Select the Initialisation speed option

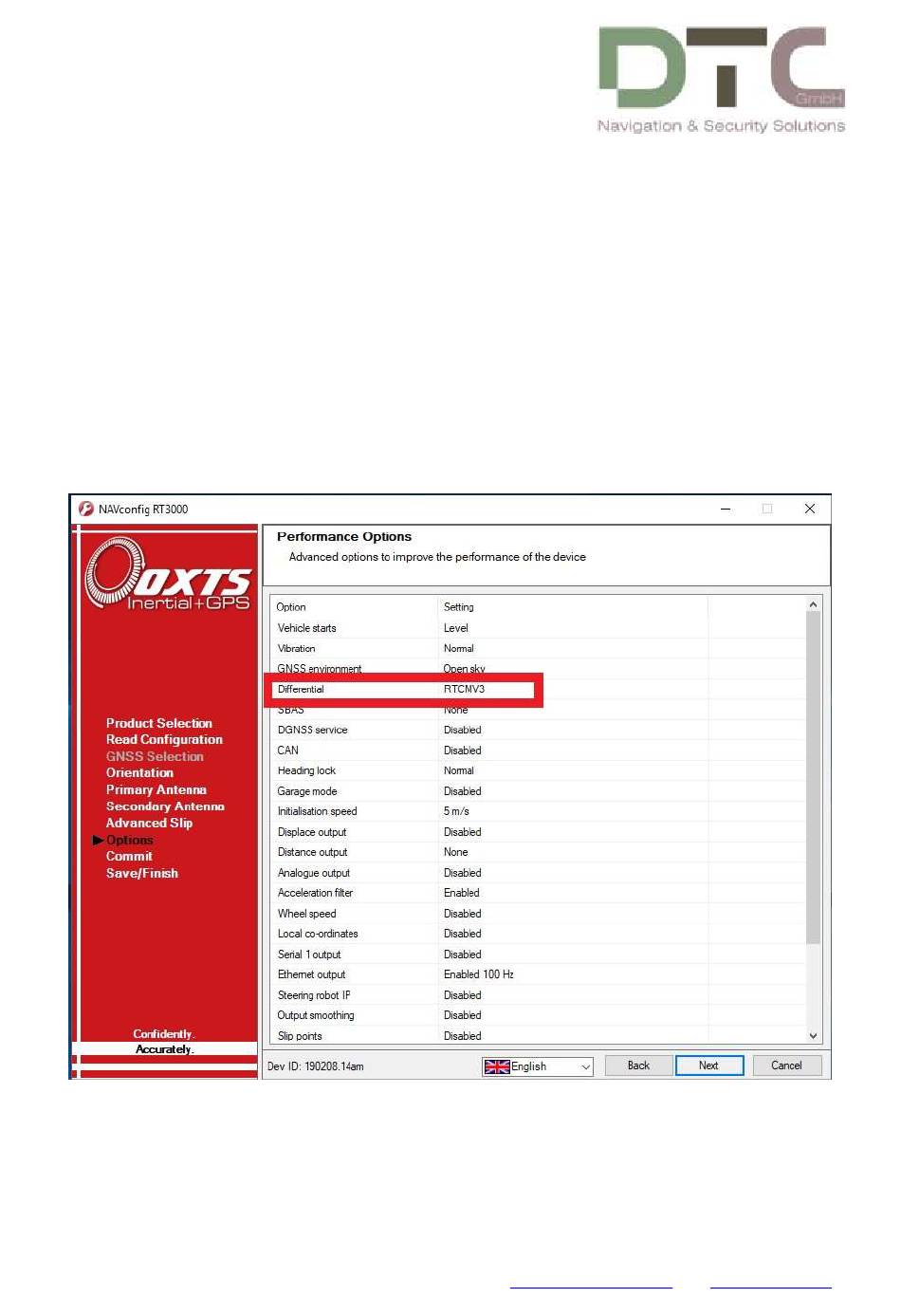(317, 811)
